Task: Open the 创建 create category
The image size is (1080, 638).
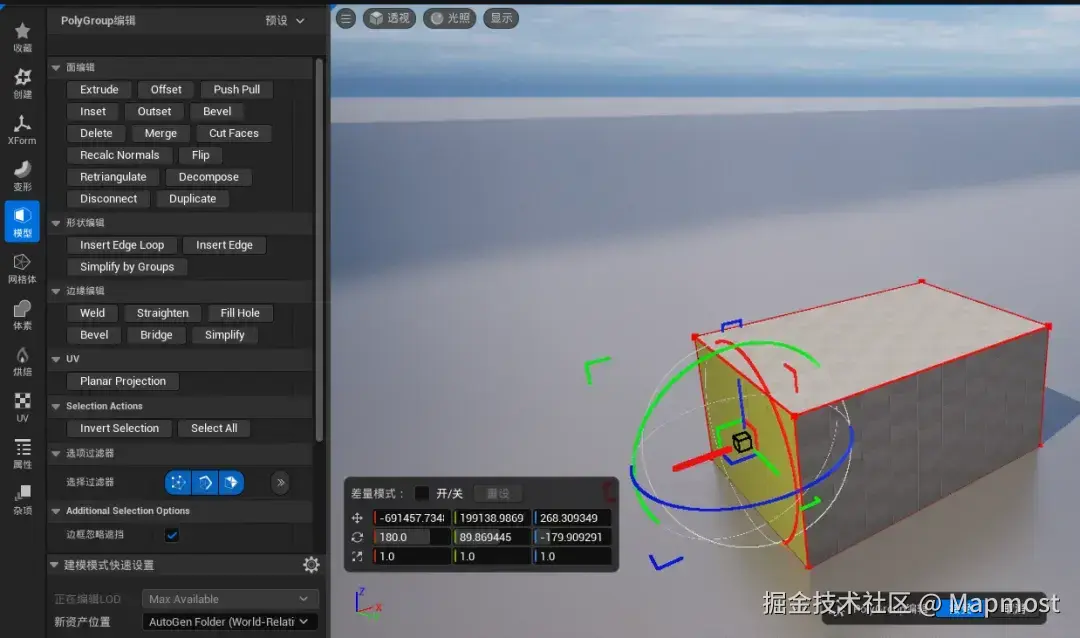Action: coord(22,83)
